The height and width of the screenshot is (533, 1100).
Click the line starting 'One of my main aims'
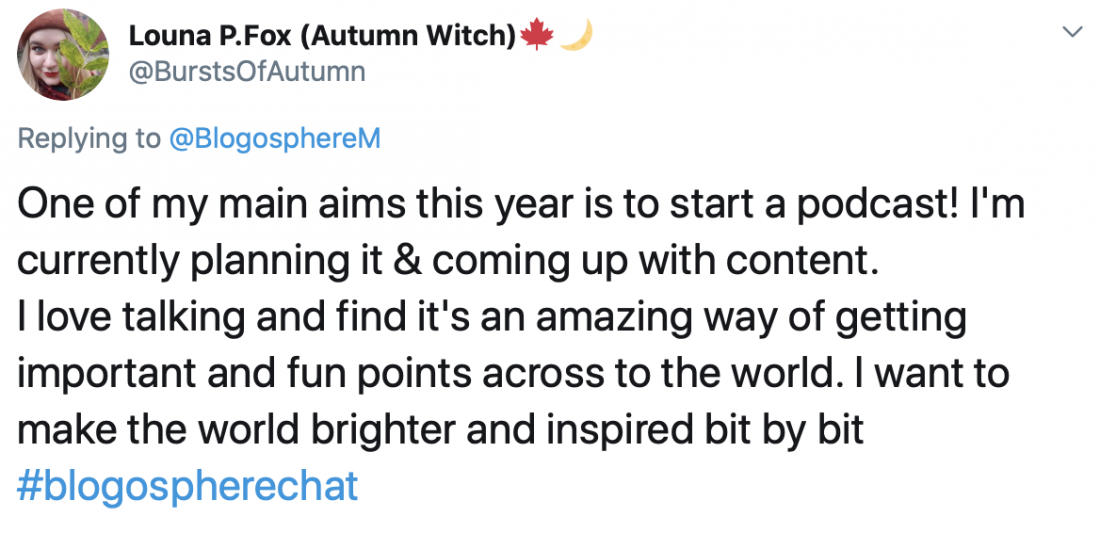point(520,205)
